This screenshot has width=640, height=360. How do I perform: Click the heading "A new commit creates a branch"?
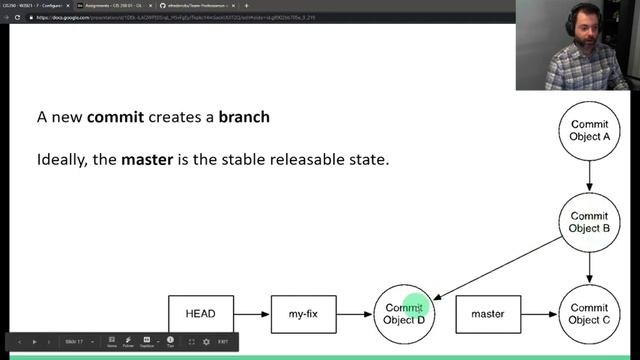(153, 117)
